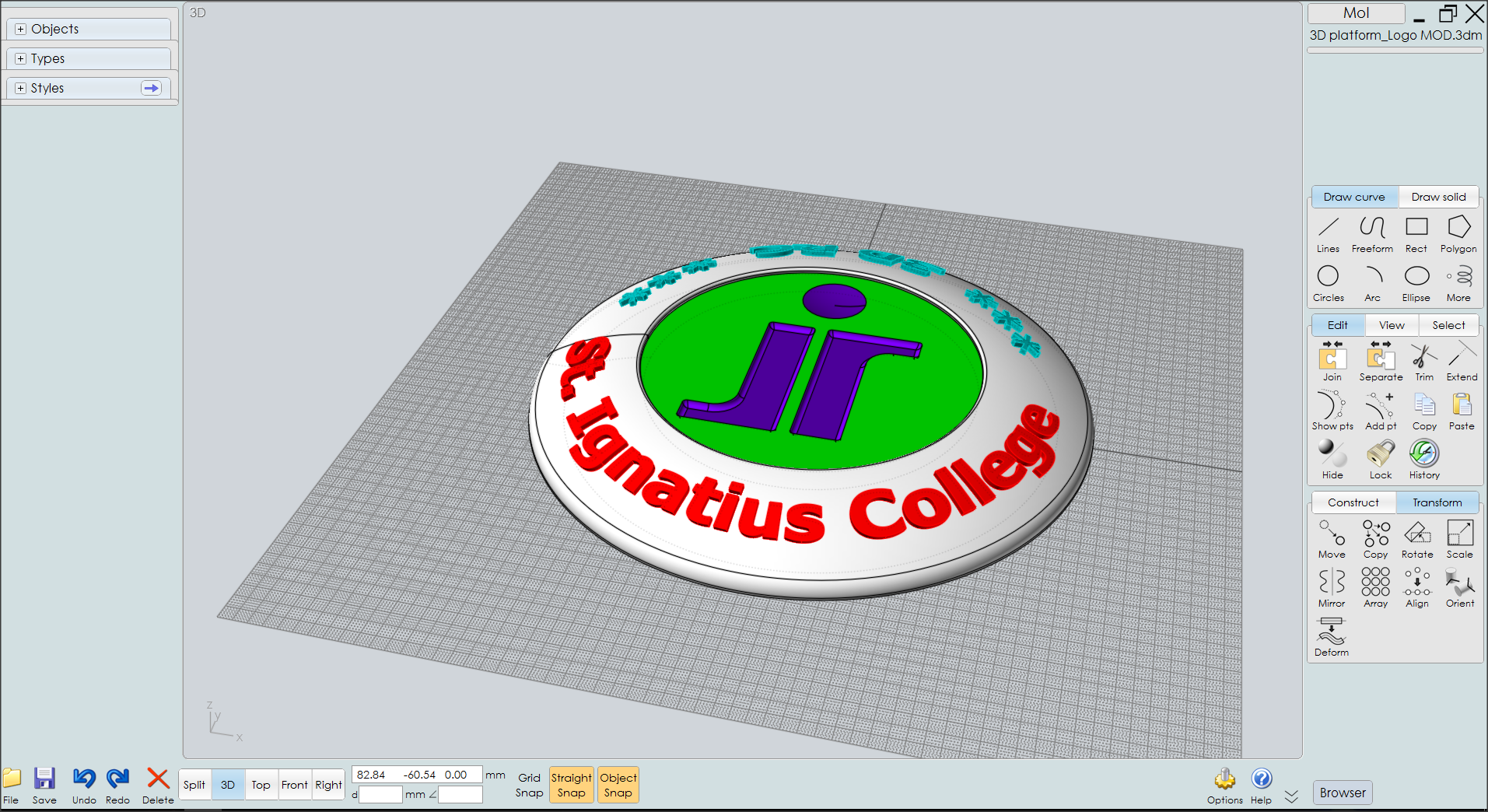Select the Rotate tool

click(1417, 539)
